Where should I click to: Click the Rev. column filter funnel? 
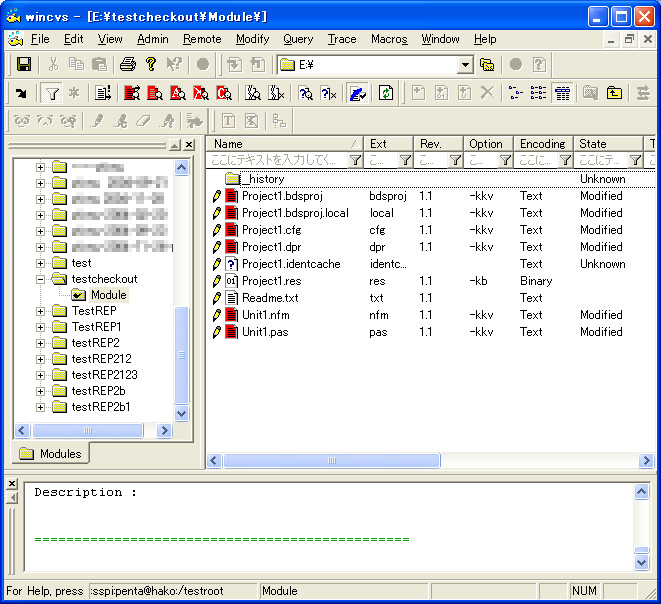(x=455, y=160)
